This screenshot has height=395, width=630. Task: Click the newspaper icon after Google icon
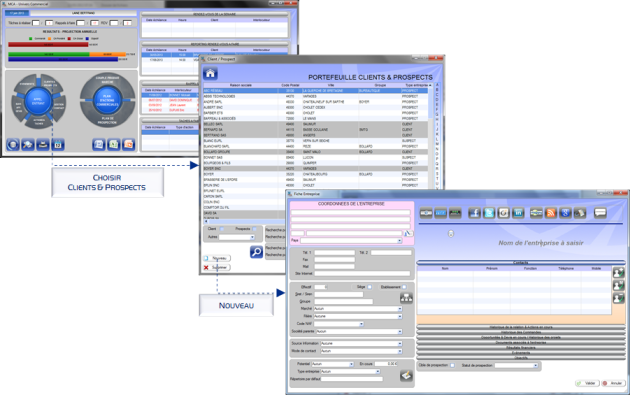click(x=580, y=213)
